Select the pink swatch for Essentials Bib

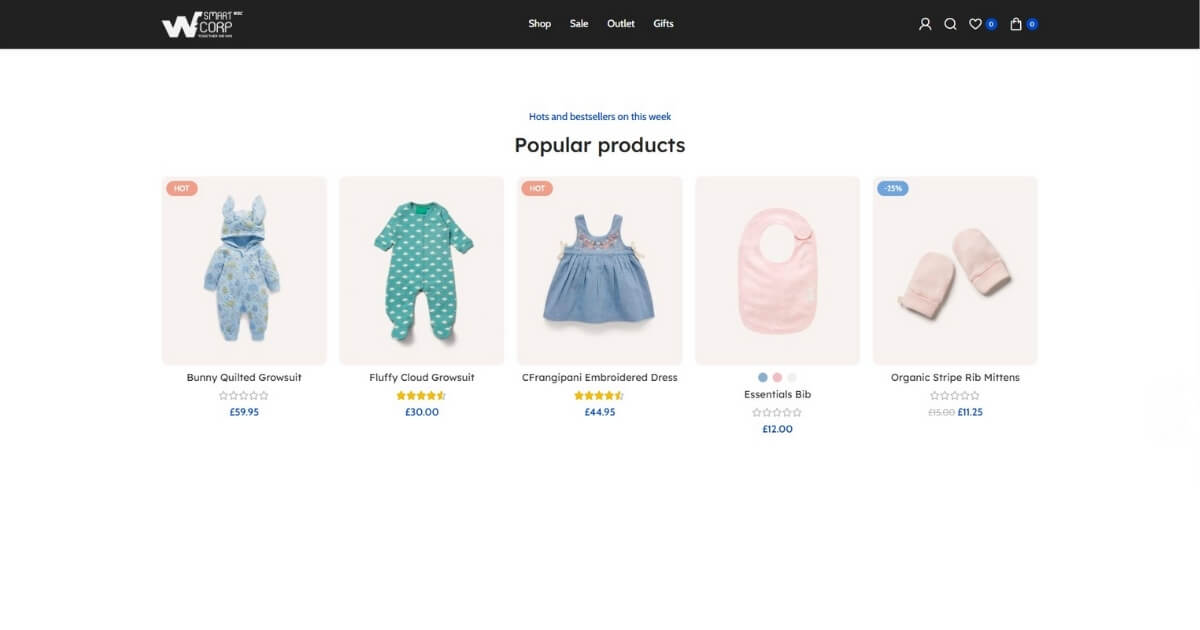pyautogui.click(x=777, y=377)
